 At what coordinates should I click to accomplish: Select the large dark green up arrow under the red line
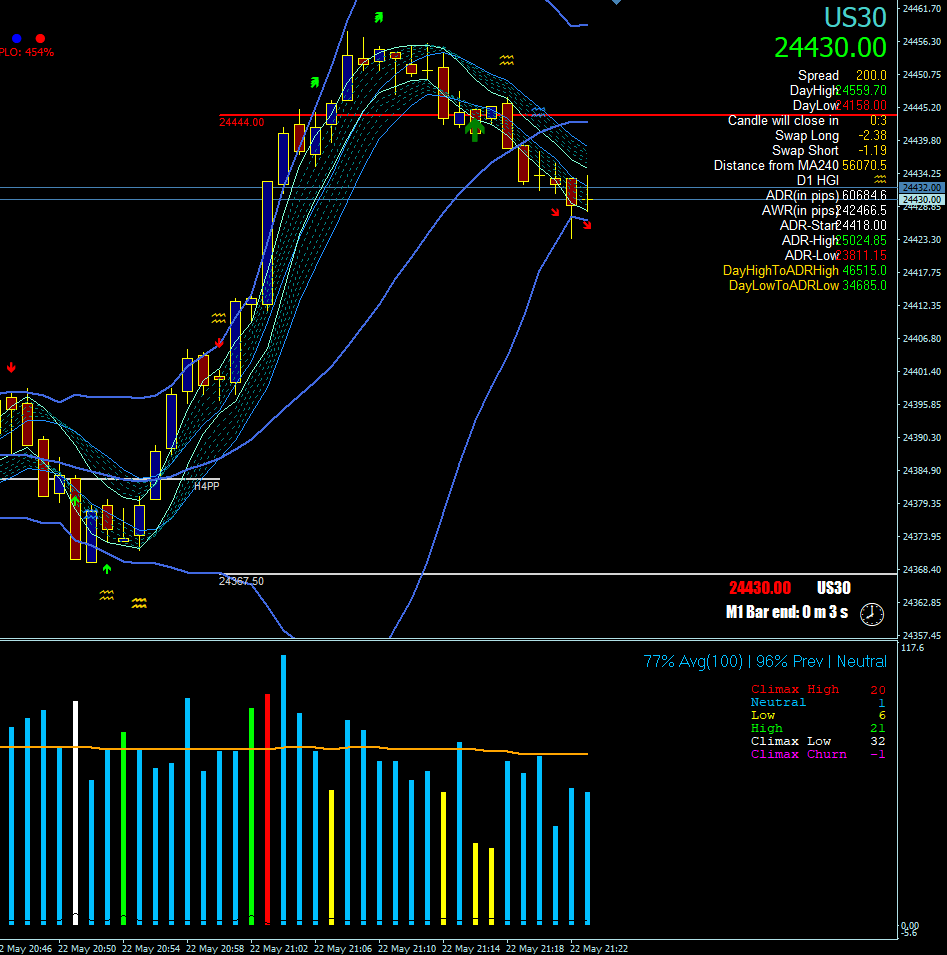(x=474, y=130)
